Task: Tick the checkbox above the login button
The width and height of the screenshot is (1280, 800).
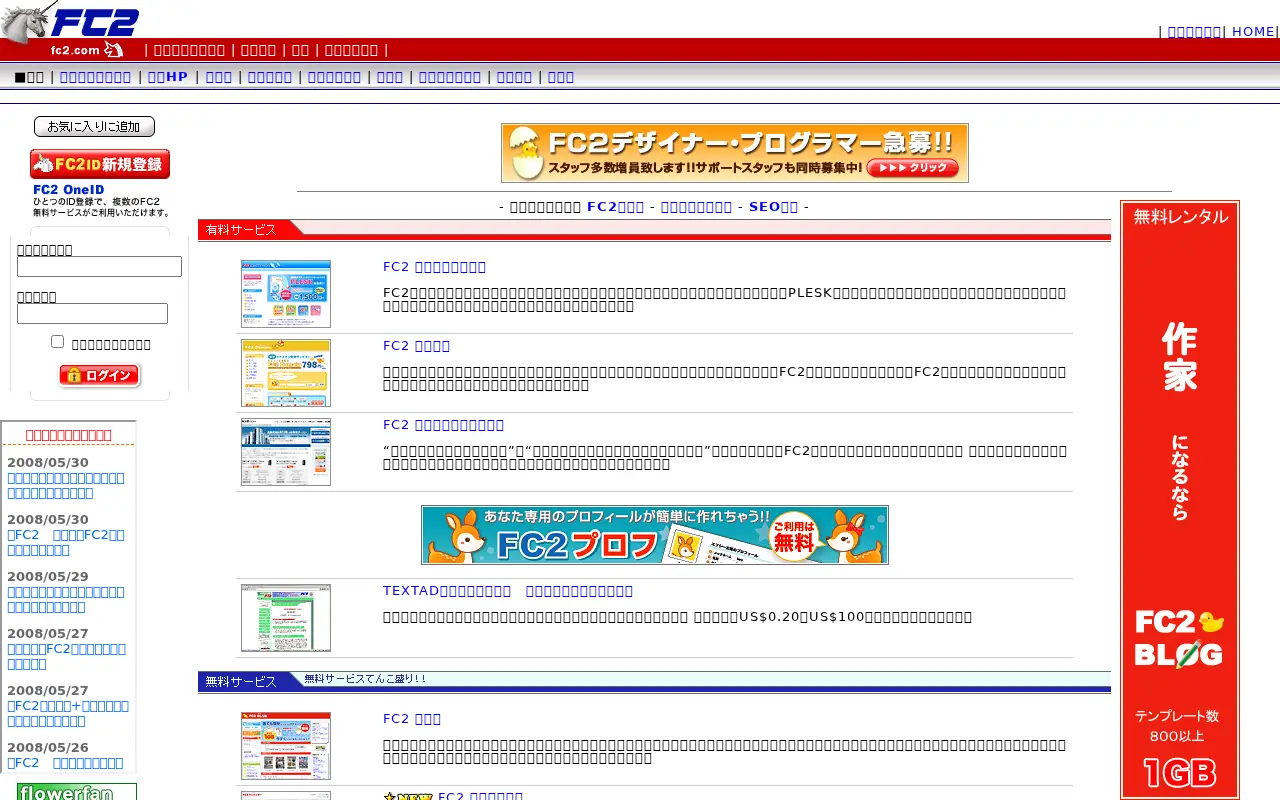Action: [x=57, y=342]
